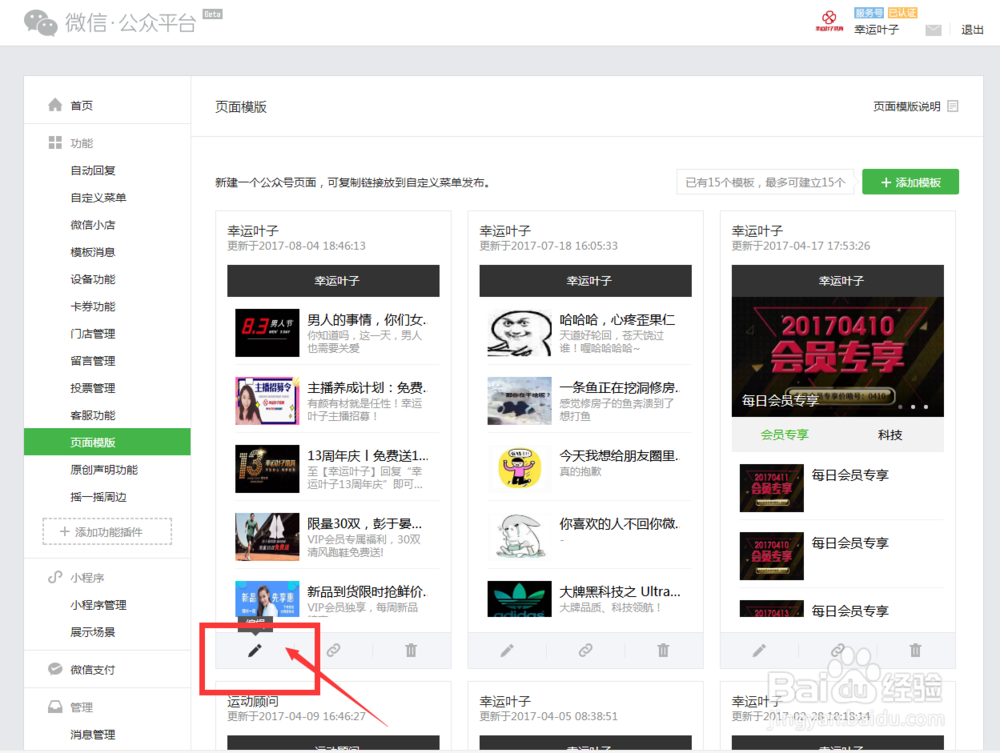Click the title 一条鱼正在挖洞修房.
This screenshot has height=753, width=1000.
click(619, 388)
